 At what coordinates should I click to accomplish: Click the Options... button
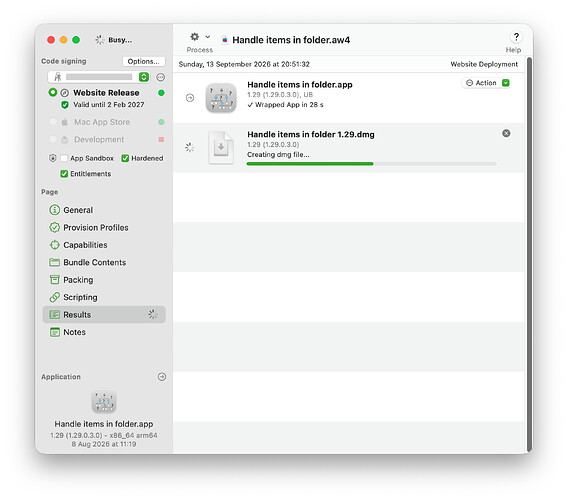[144, 61]
